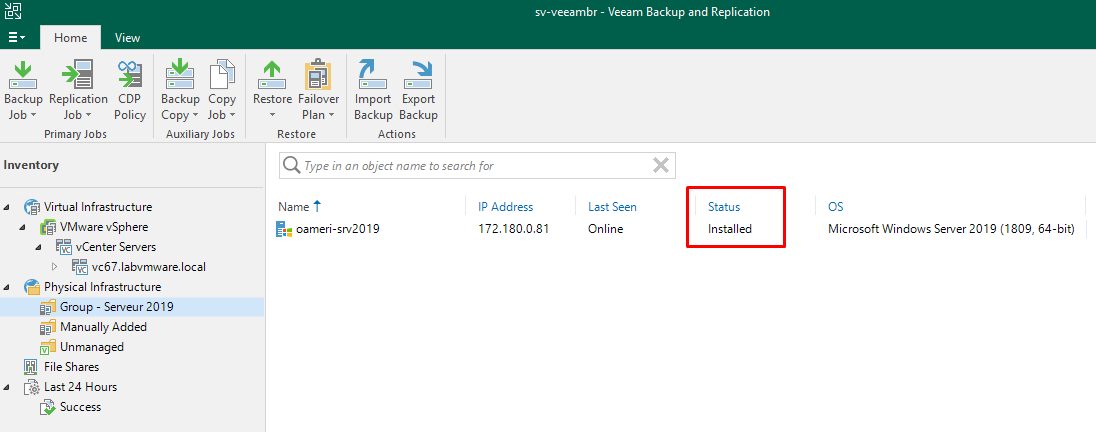Viewport: 1096px width, 432px height.
Task: Click the Inventory pane heading
Action: [x=31, y=166]
